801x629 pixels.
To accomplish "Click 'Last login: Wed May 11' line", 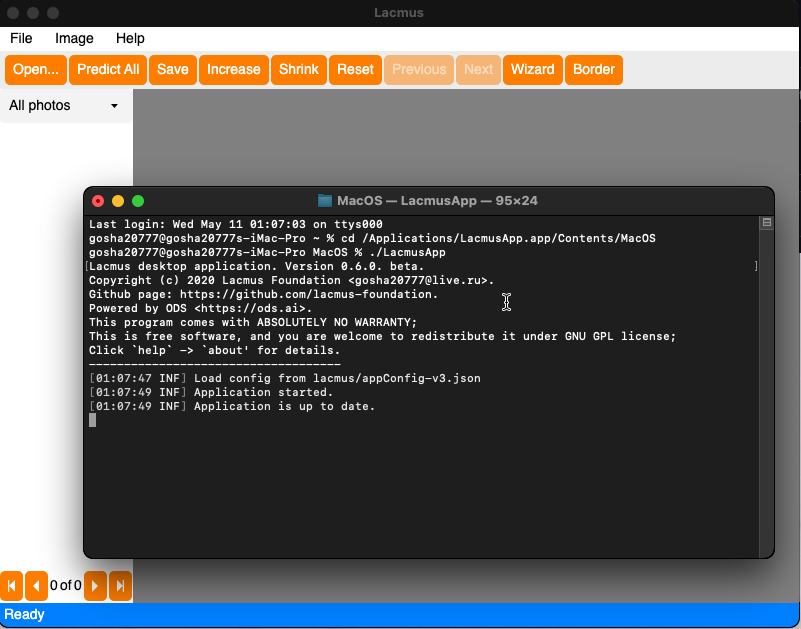I will [x=235, y=224].
